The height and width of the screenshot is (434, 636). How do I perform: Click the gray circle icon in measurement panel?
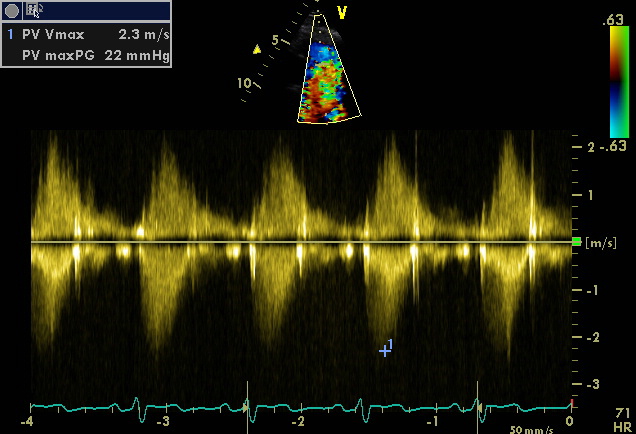pyautogui.click(x=12, y=10)
